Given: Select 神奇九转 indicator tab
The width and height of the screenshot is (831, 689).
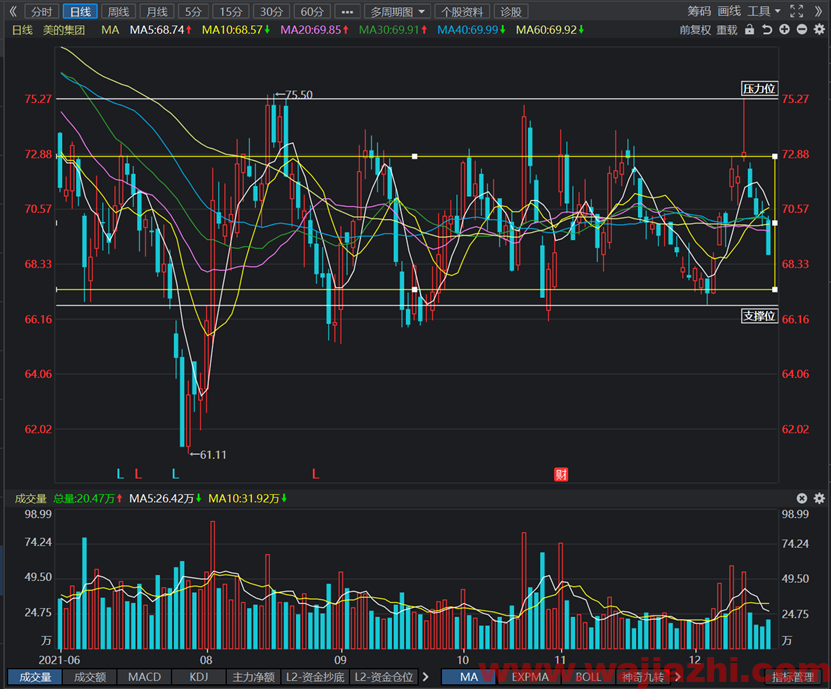Looking at the screenshot, I should (x=643, y=677).
